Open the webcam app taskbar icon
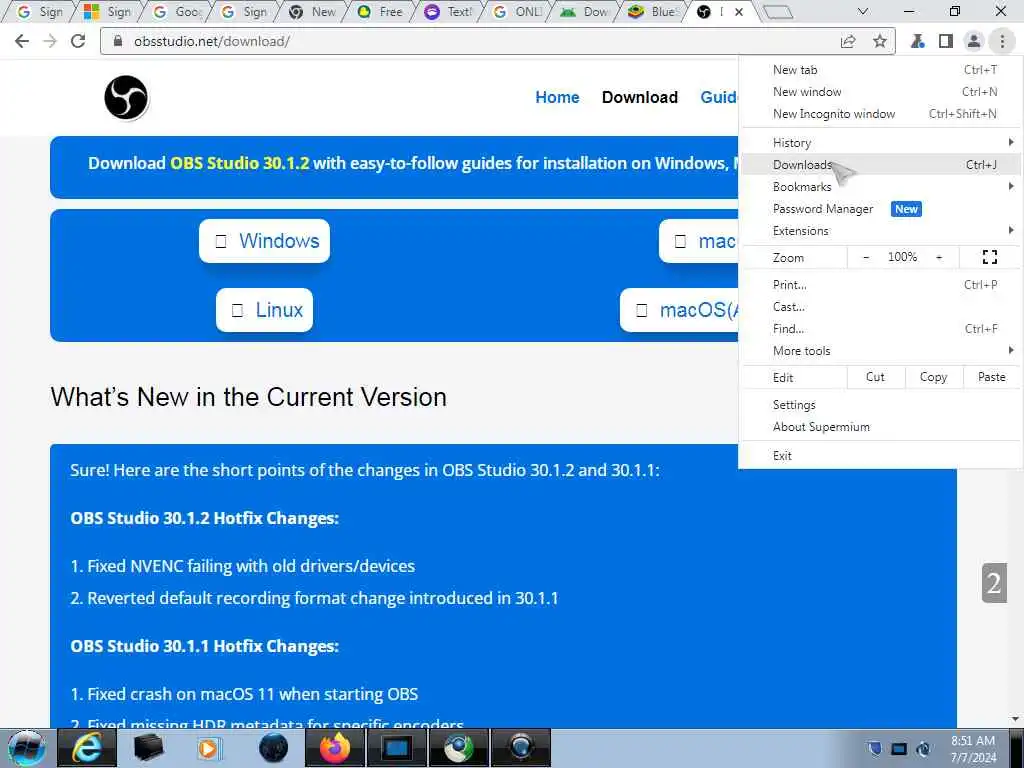1024x768 pixels. tap(520, 748)
